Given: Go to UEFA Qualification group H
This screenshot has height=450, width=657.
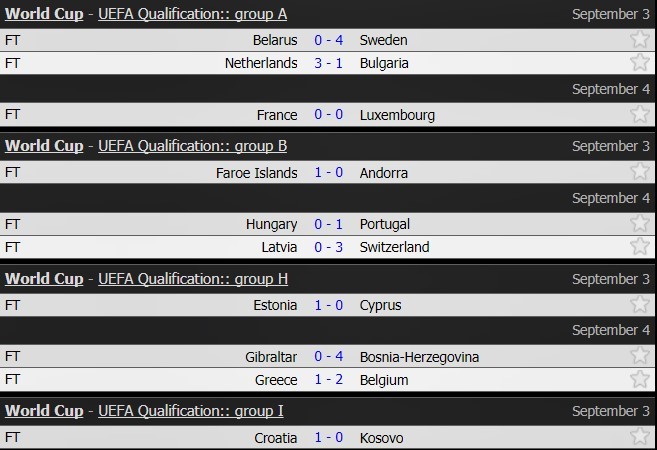Looking at the screenshot, I should pyautogui.click(x=192, y=279).
